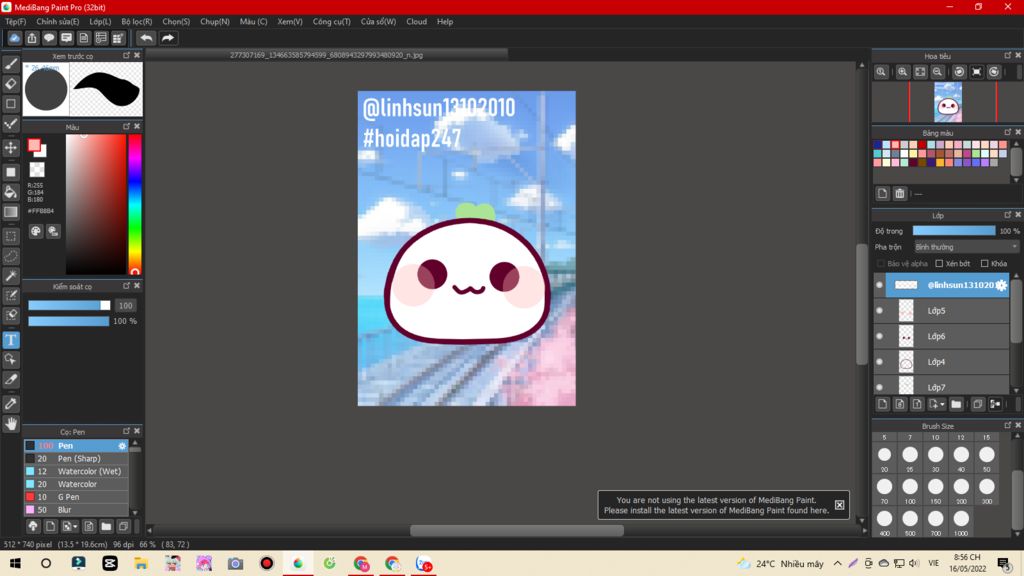Delete selected palette color with trash icon
Image resolution: width=1024 pixels, height=576 pixels.
tap(900, 193)
